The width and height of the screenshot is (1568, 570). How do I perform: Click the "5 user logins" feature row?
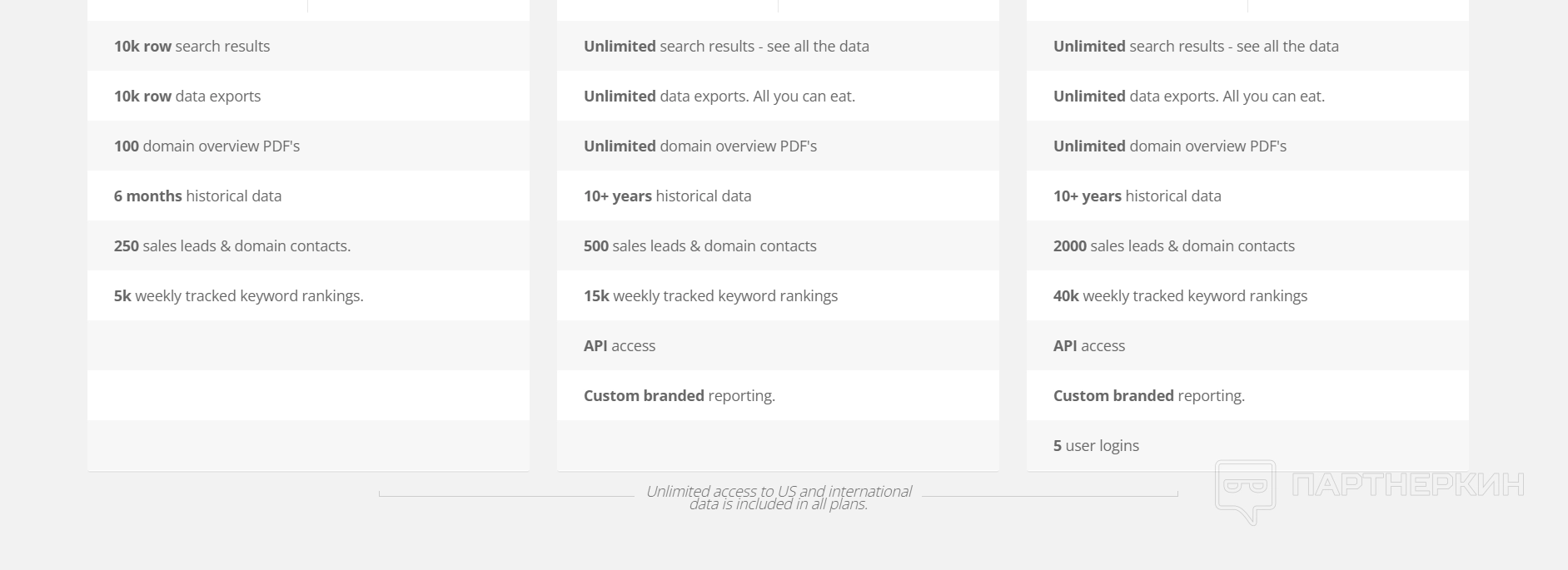click(x=1097, y=446)
